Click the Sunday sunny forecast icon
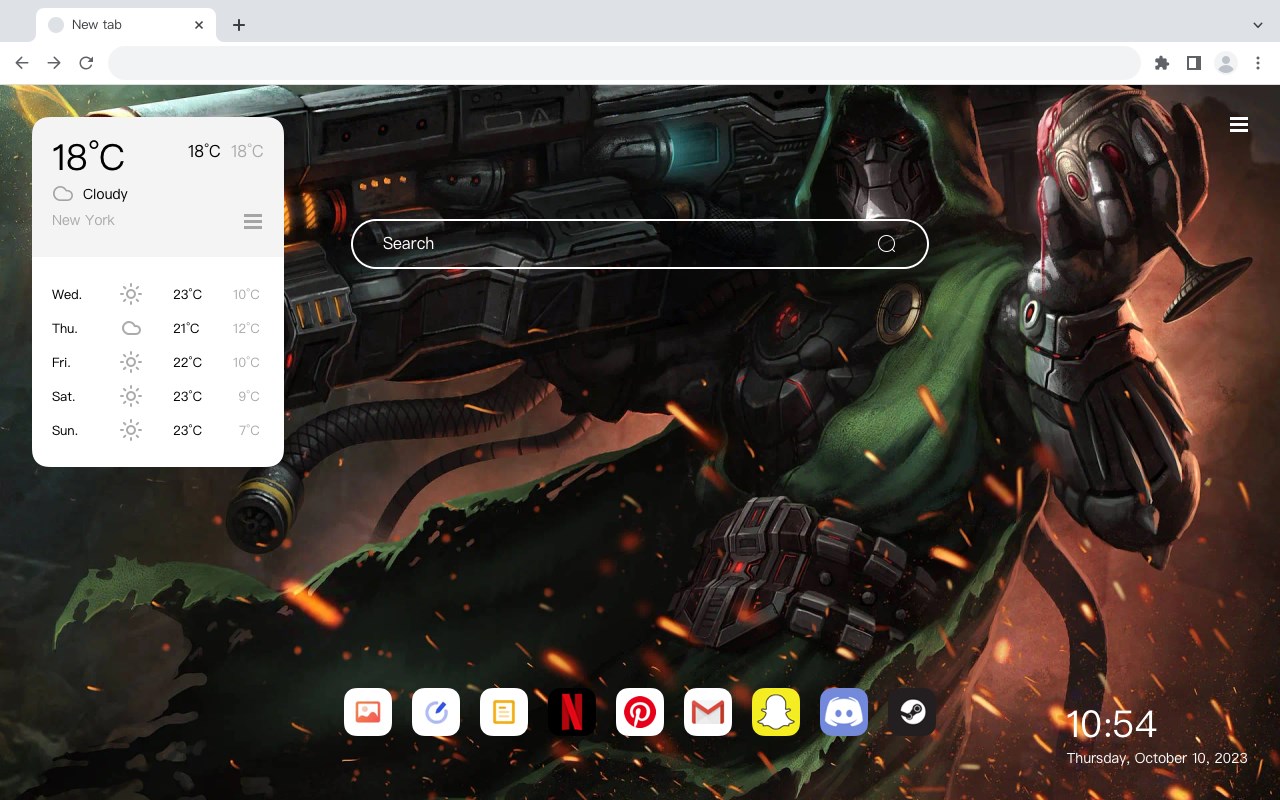 [x=131, y=430]
